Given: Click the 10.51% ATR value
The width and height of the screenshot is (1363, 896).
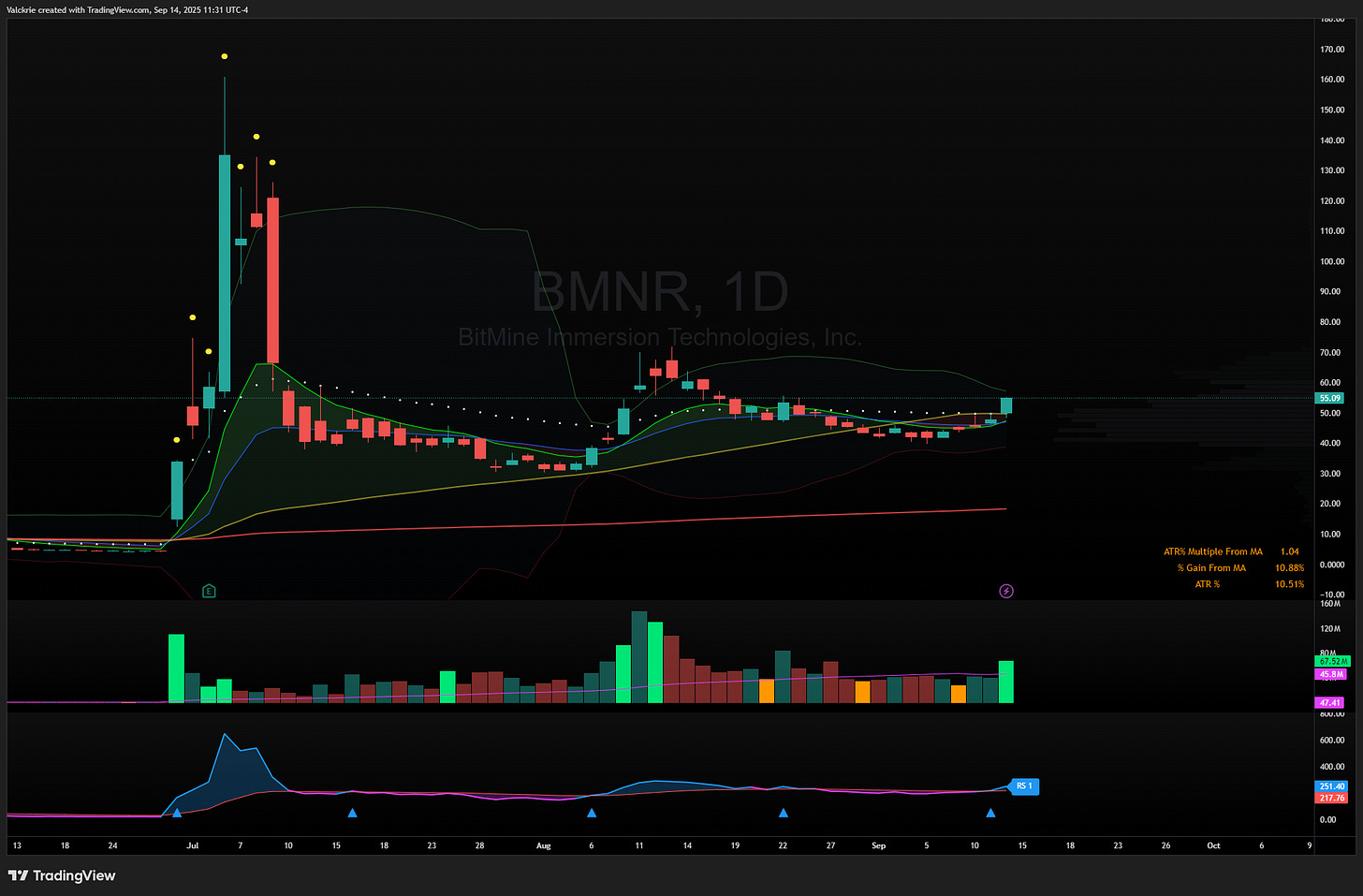Looking at the screenshot, I should pyautogui.click(x=1289, y=584).
